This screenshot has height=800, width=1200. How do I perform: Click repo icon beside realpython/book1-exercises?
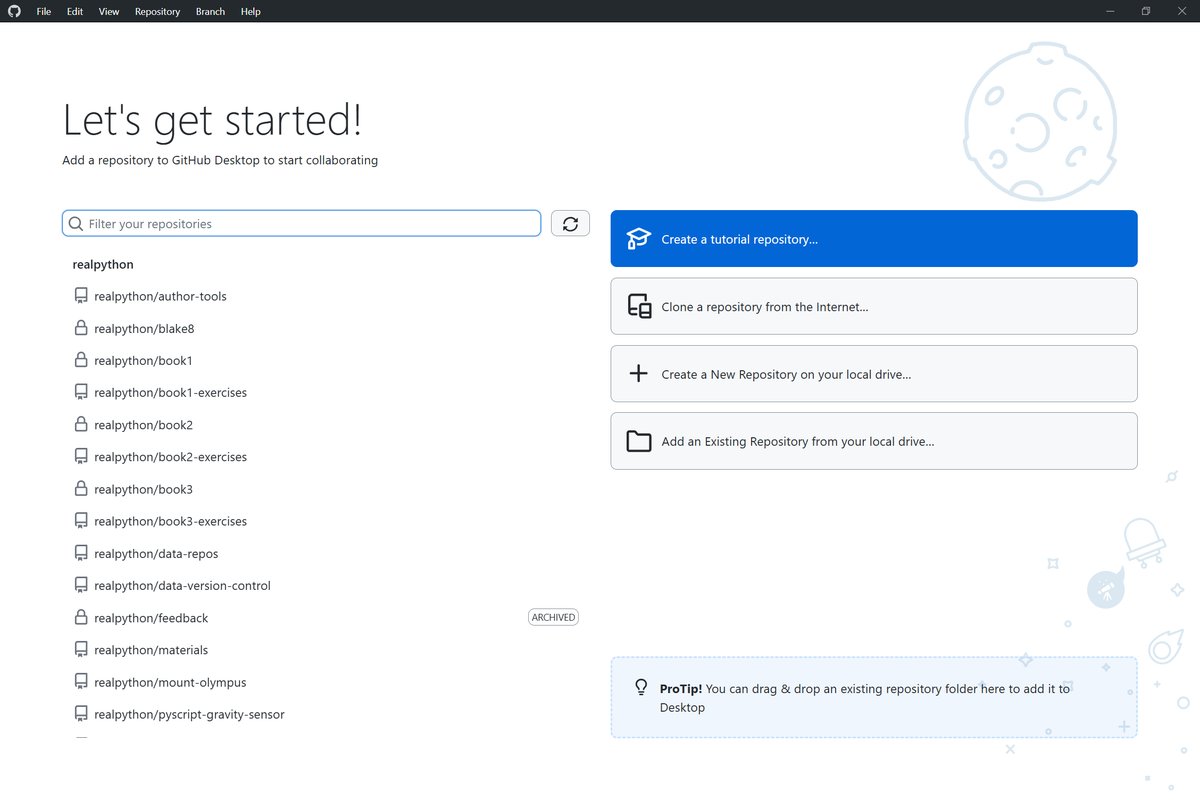click(81, 392)
